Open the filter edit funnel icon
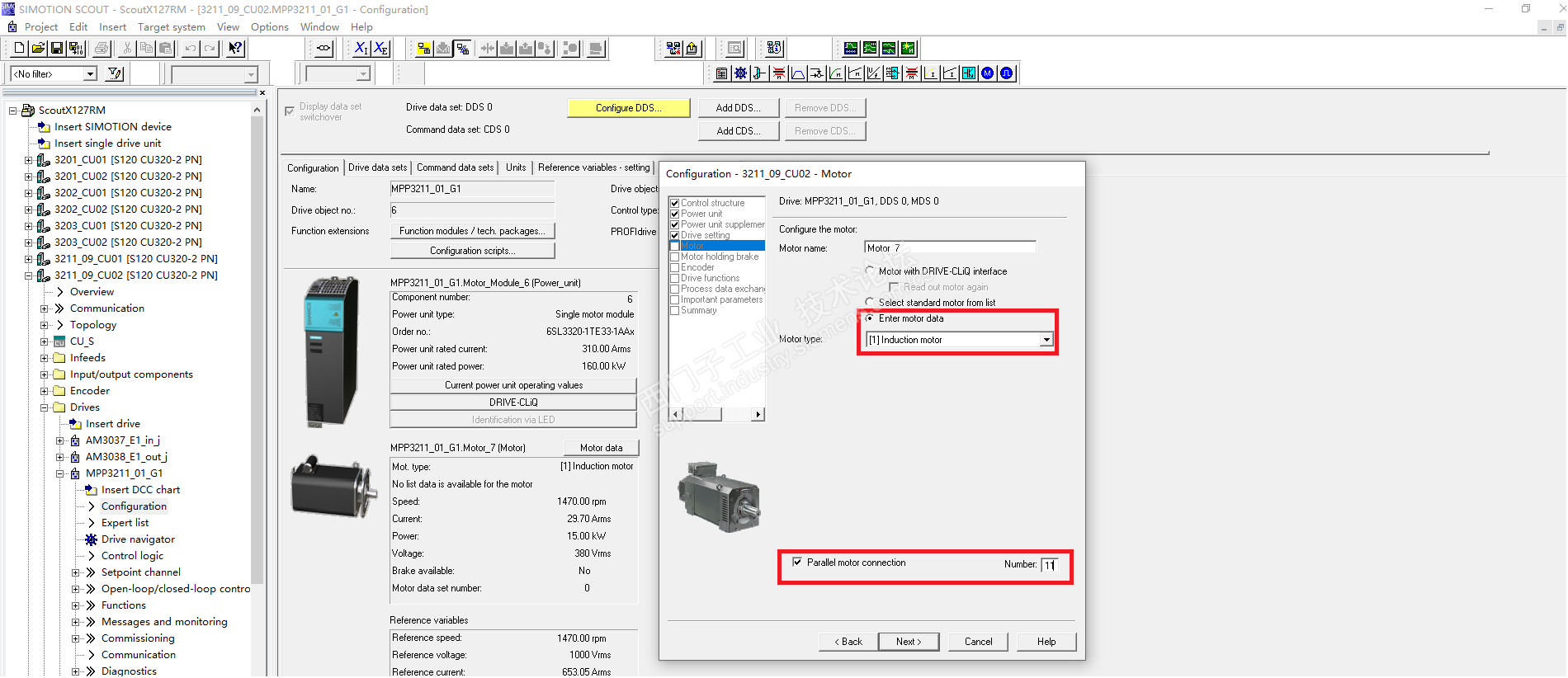This screenshot has height=678, width=1568. pyautogui.click(x=115, y=74)
